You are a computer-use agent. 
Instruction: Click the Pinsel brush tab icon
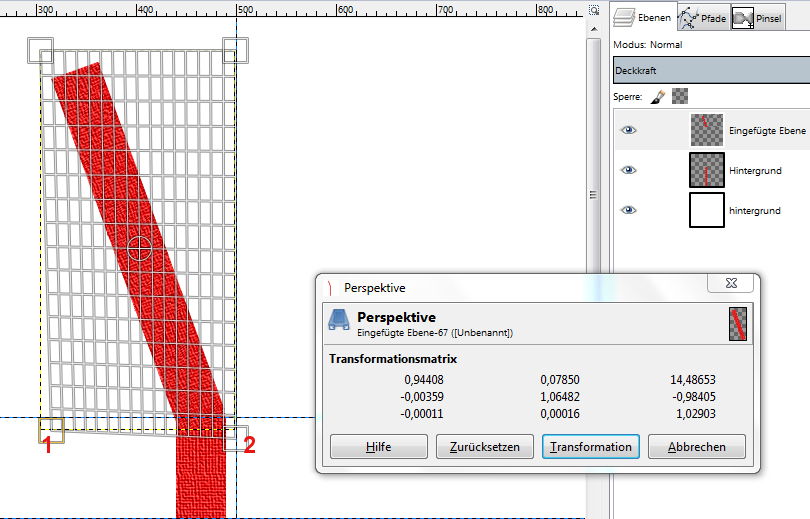pyautogui.click(x=742, y=18)
